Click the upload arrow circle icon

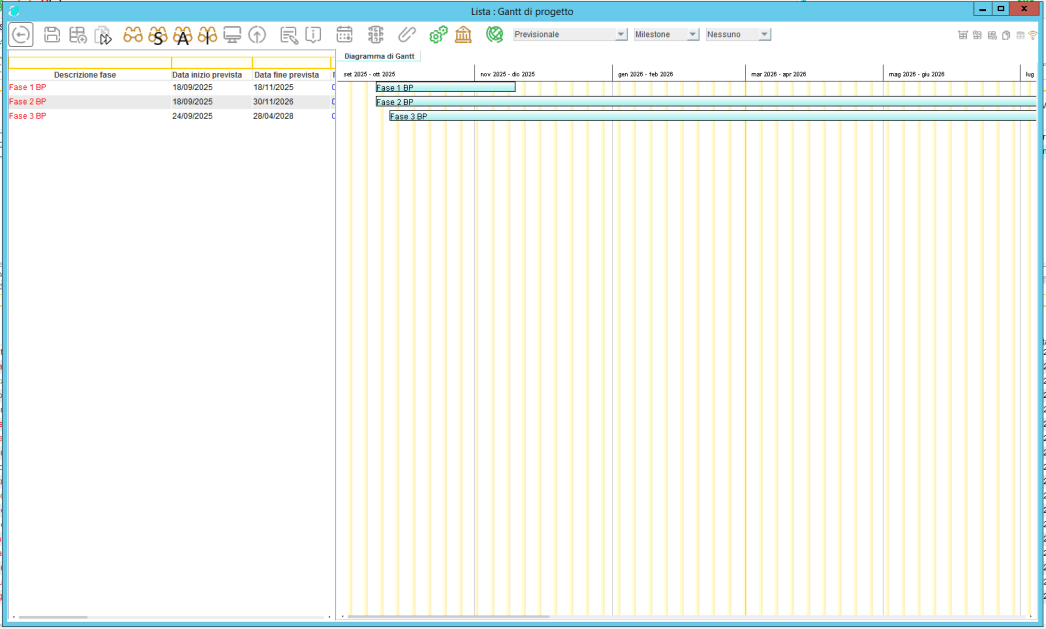(257, 35)
